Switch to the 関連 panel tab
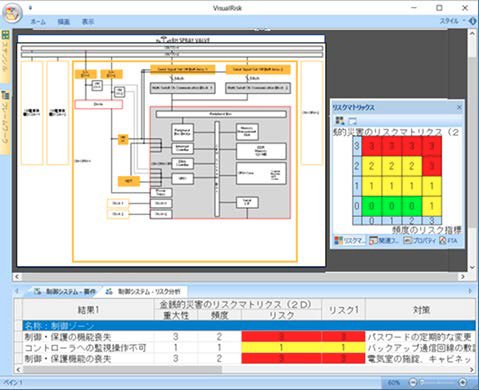479x390 pixels. pyautogui.click(x=384, y=240)
